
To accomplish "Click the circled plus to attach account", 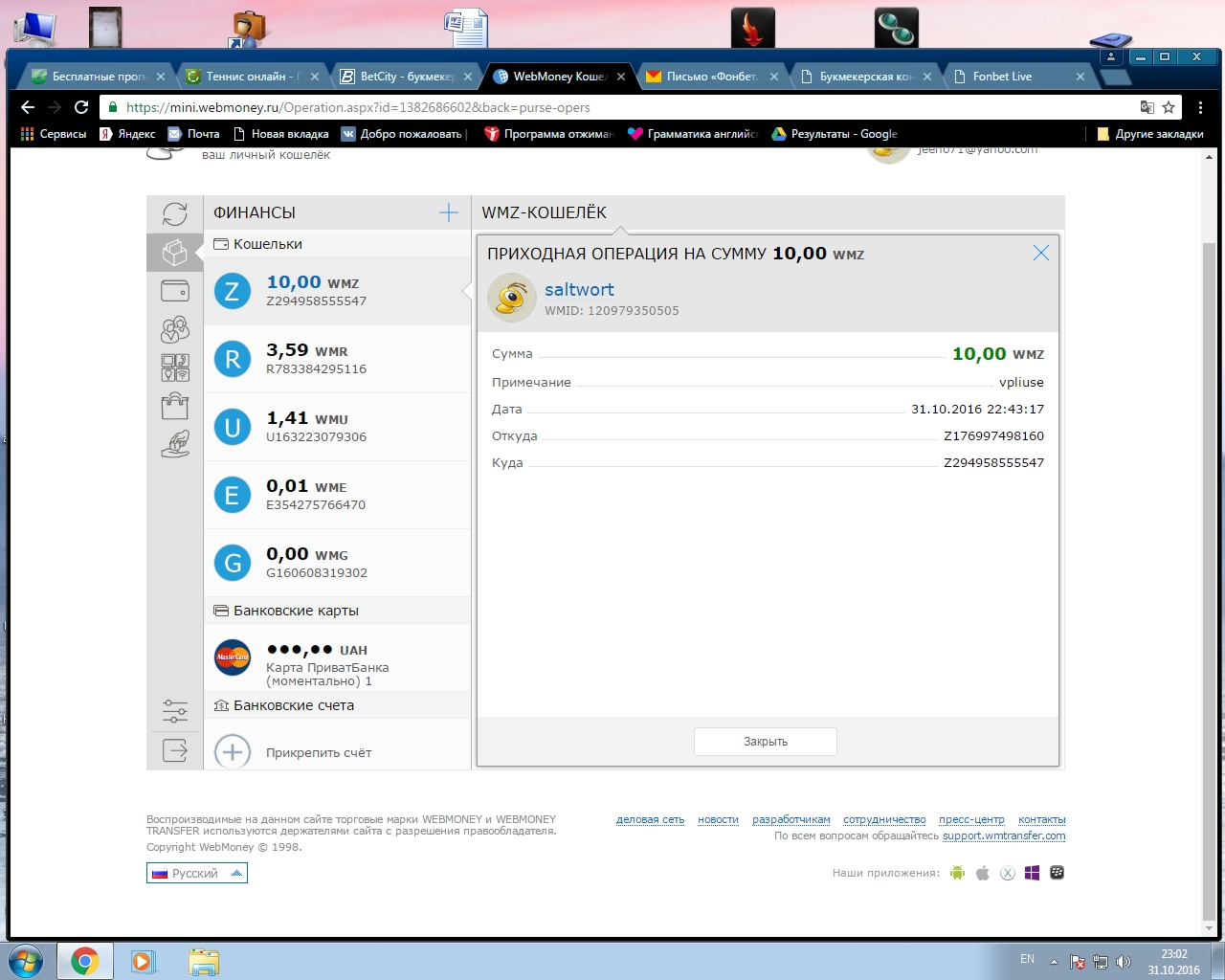I will [x=233, y=752].
